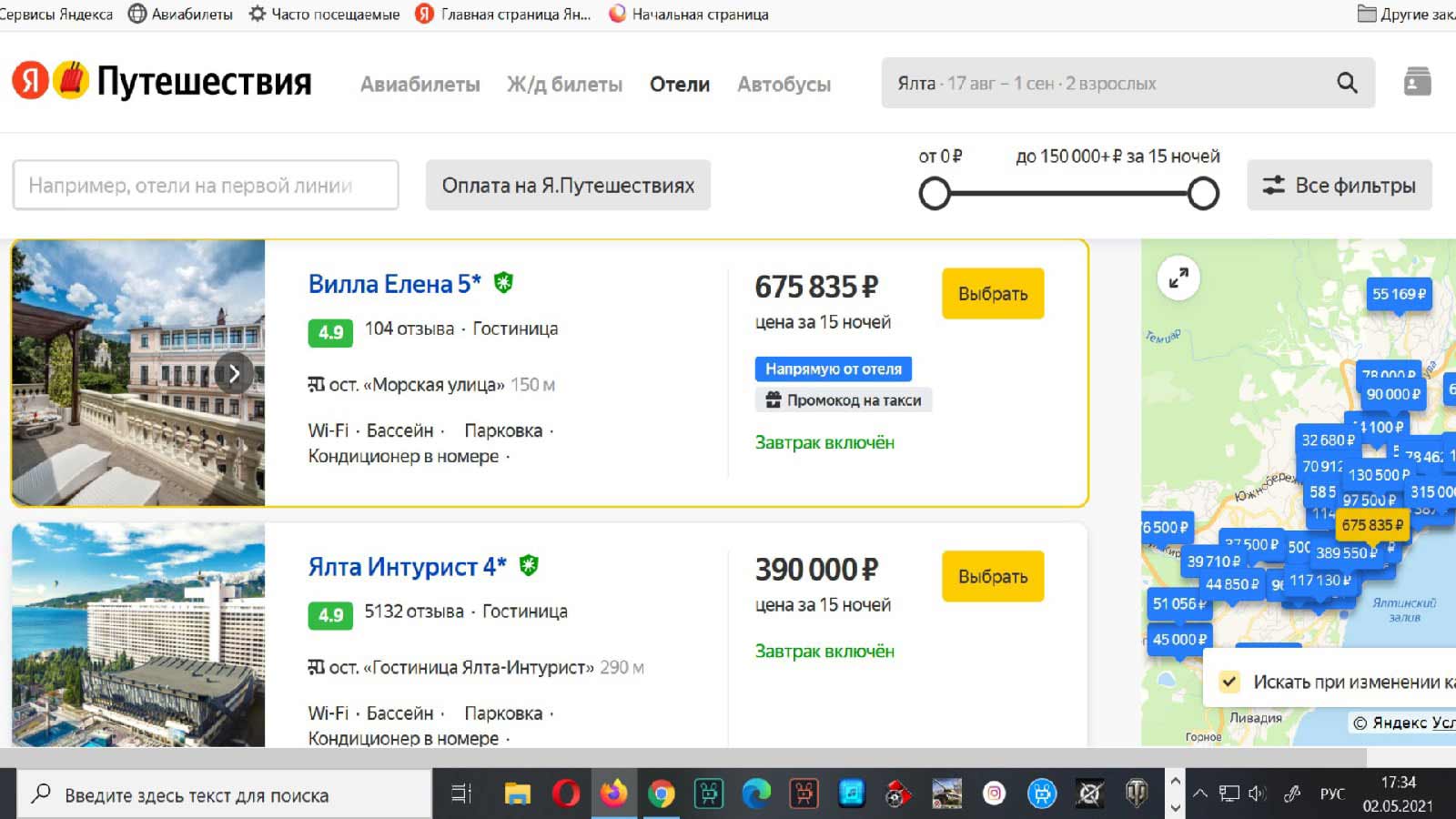Open the Другие закладки folder
The height and width of the screenshot is (819, 1456).
tap(1407, 15)
